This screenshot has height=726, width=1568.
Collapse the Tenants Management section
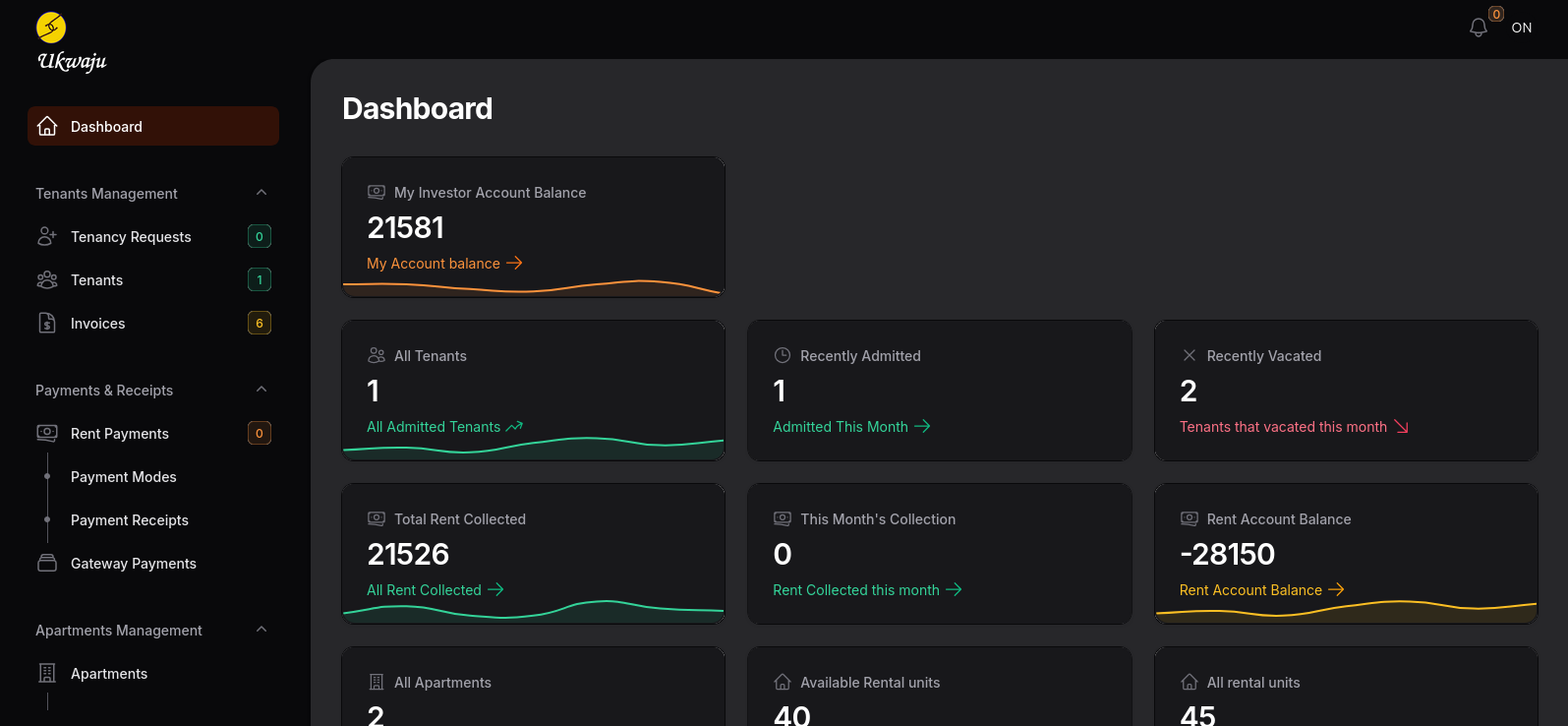[261, 193]
